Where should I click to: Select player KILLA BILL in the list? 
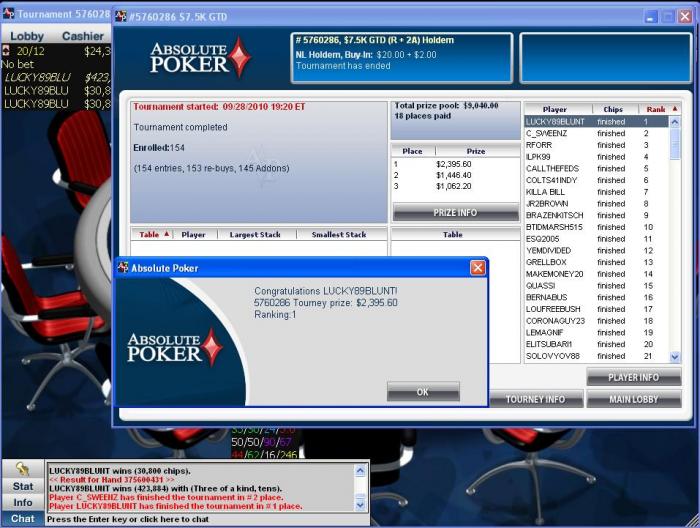596,192
